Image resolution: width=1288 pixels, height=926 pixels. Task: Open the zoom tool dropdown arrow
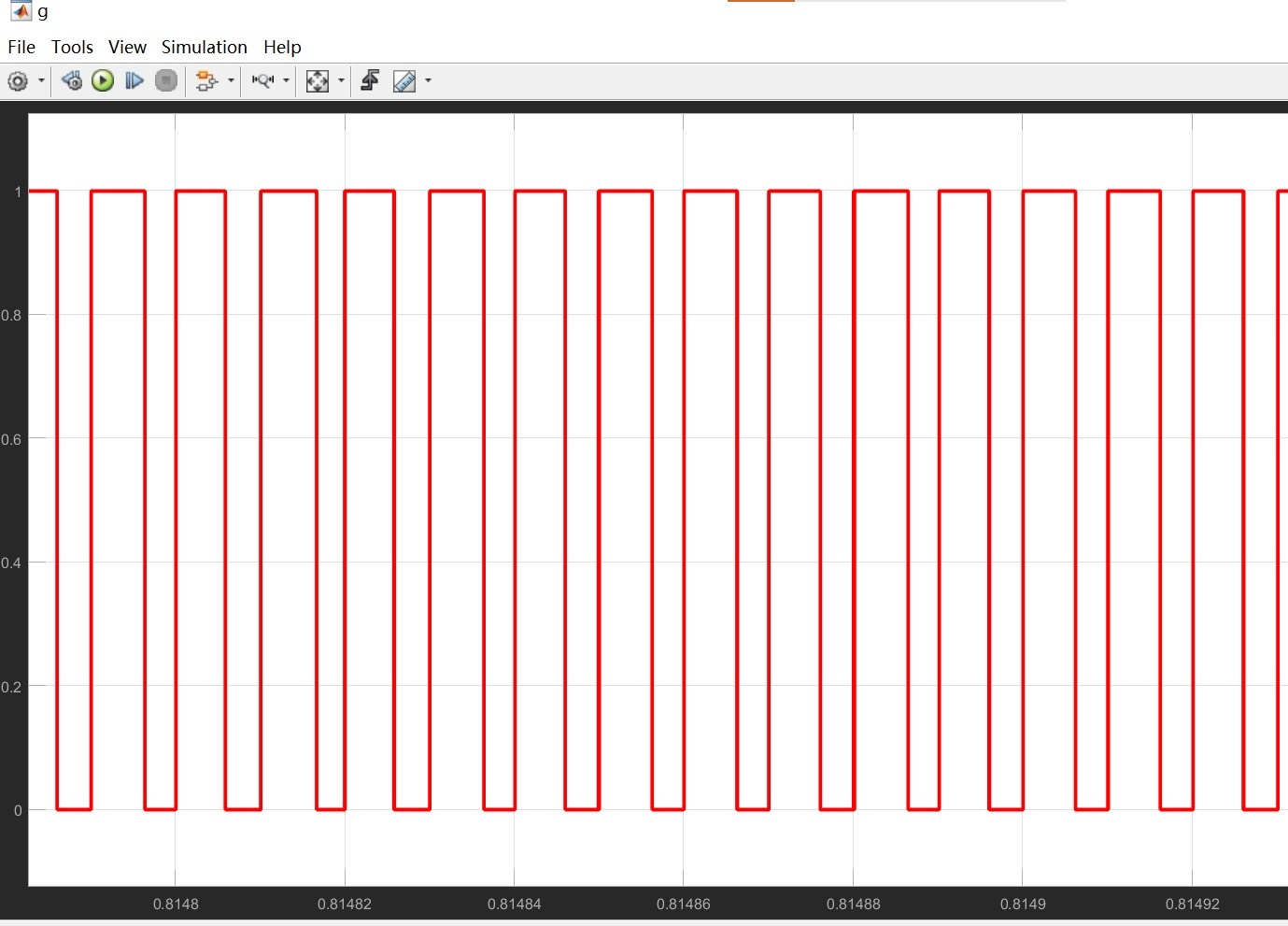pos(286,81)
